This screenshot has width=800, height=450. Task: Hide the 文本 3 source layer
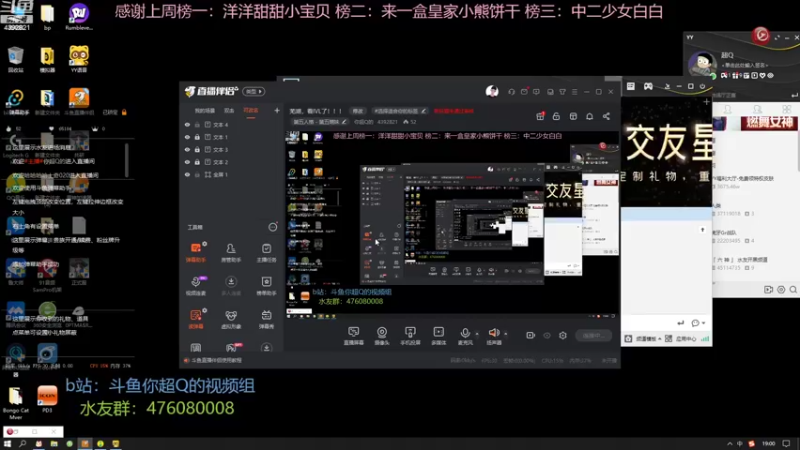point(187,149)
